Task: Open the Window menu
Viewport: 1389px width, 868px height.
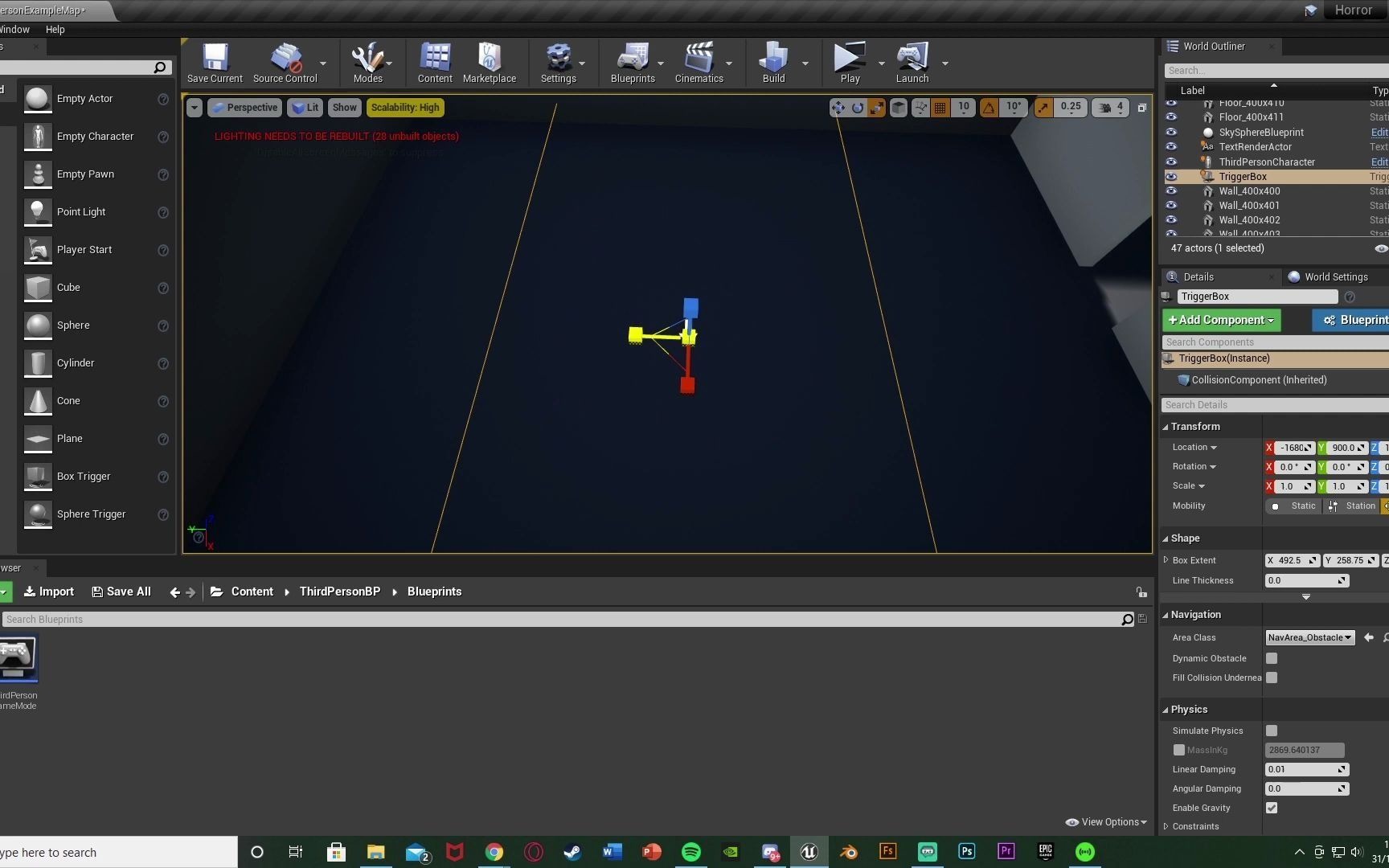Action: tap(14, 29)
